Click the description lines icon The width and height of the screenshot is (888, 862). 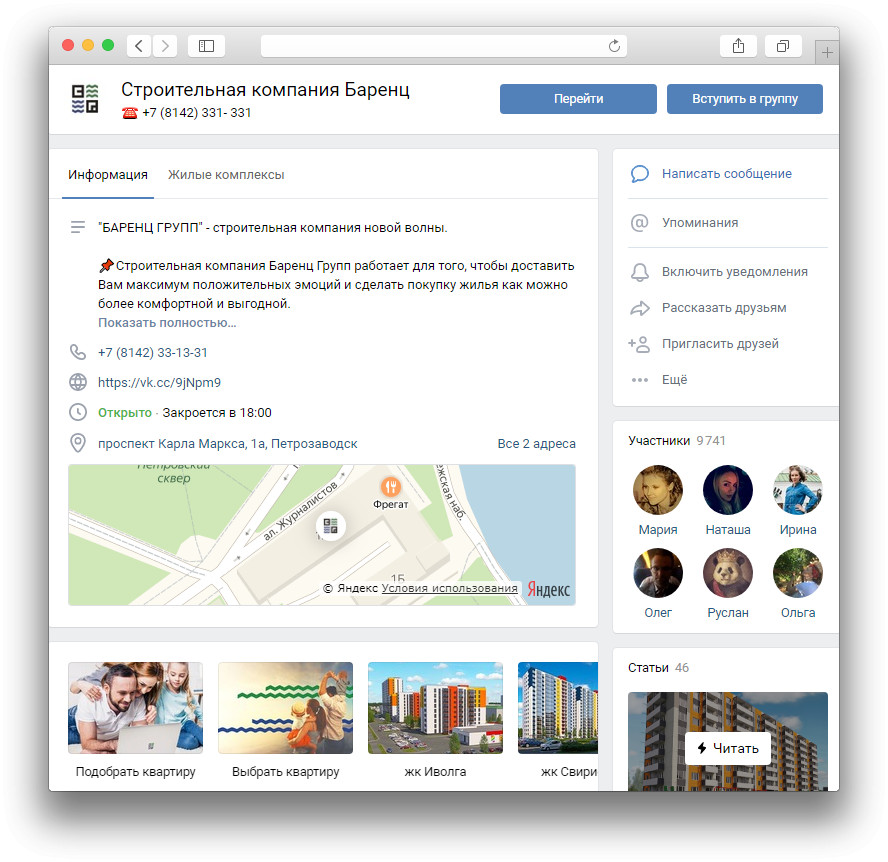78,227
